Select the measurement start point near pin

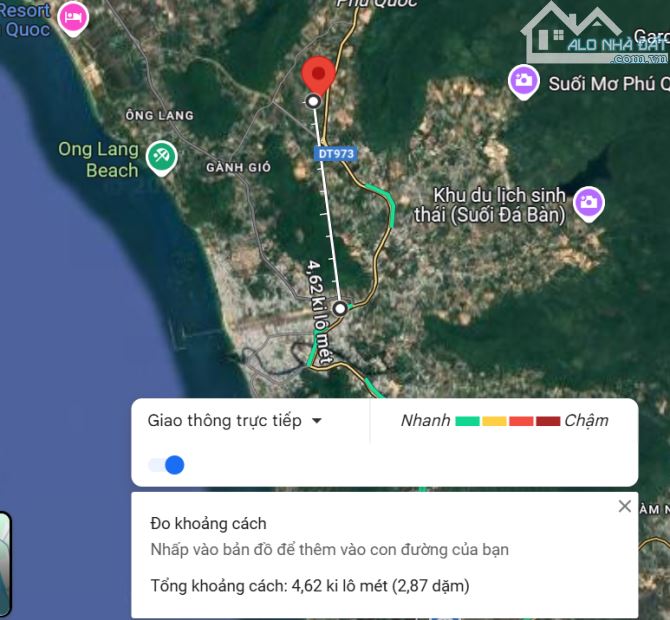(314, 101)
